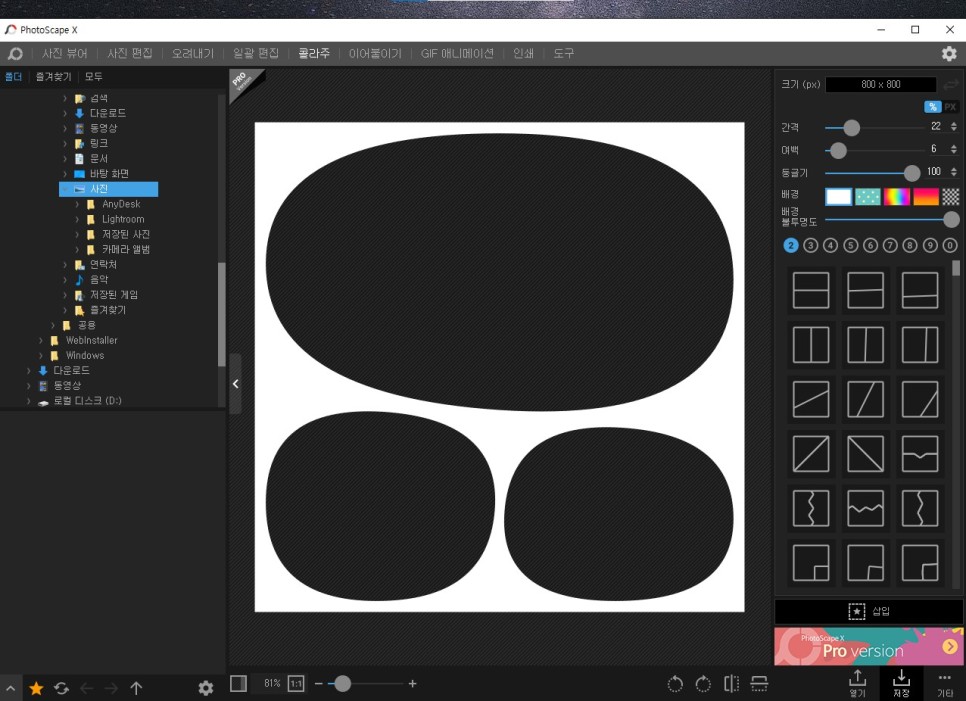Image resolution: width=966 pixels, height=701 pixels.
Task: Select the 5 photos layout count
Action: pyautogui.click(x=851, y=245)
